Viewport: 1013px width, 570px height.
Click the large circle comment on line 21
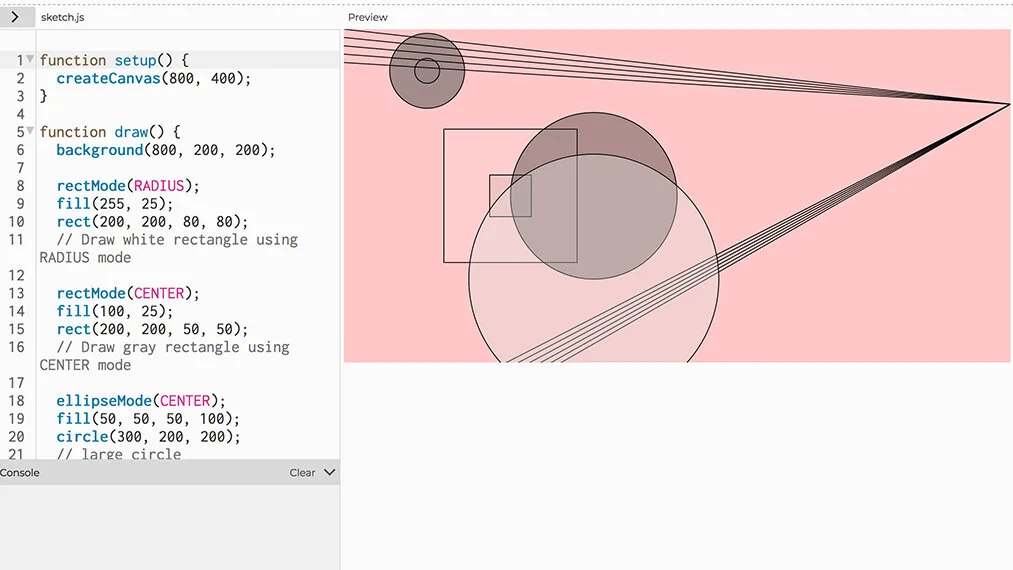coord(119,454)
